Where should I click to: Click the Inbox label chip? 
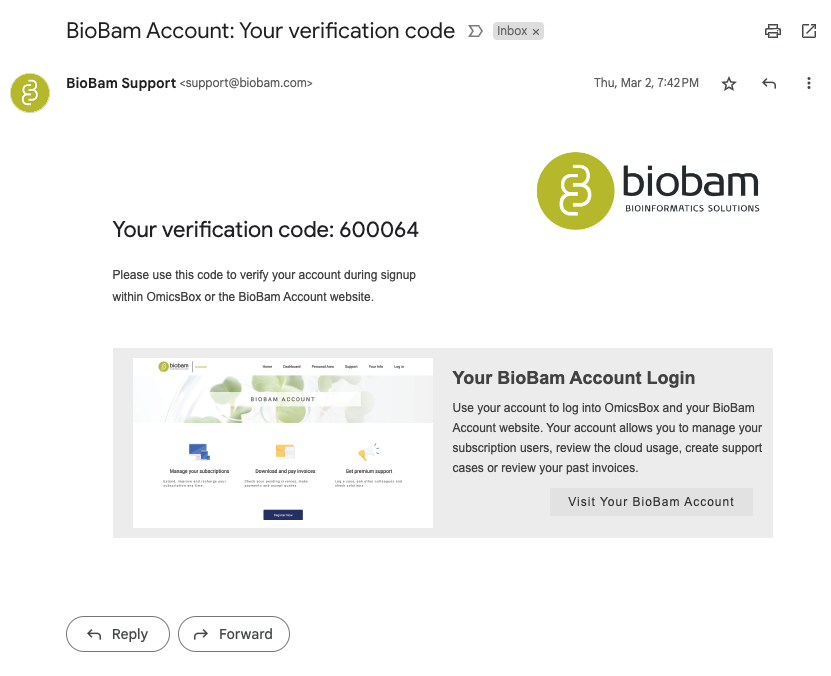point(512,31)
